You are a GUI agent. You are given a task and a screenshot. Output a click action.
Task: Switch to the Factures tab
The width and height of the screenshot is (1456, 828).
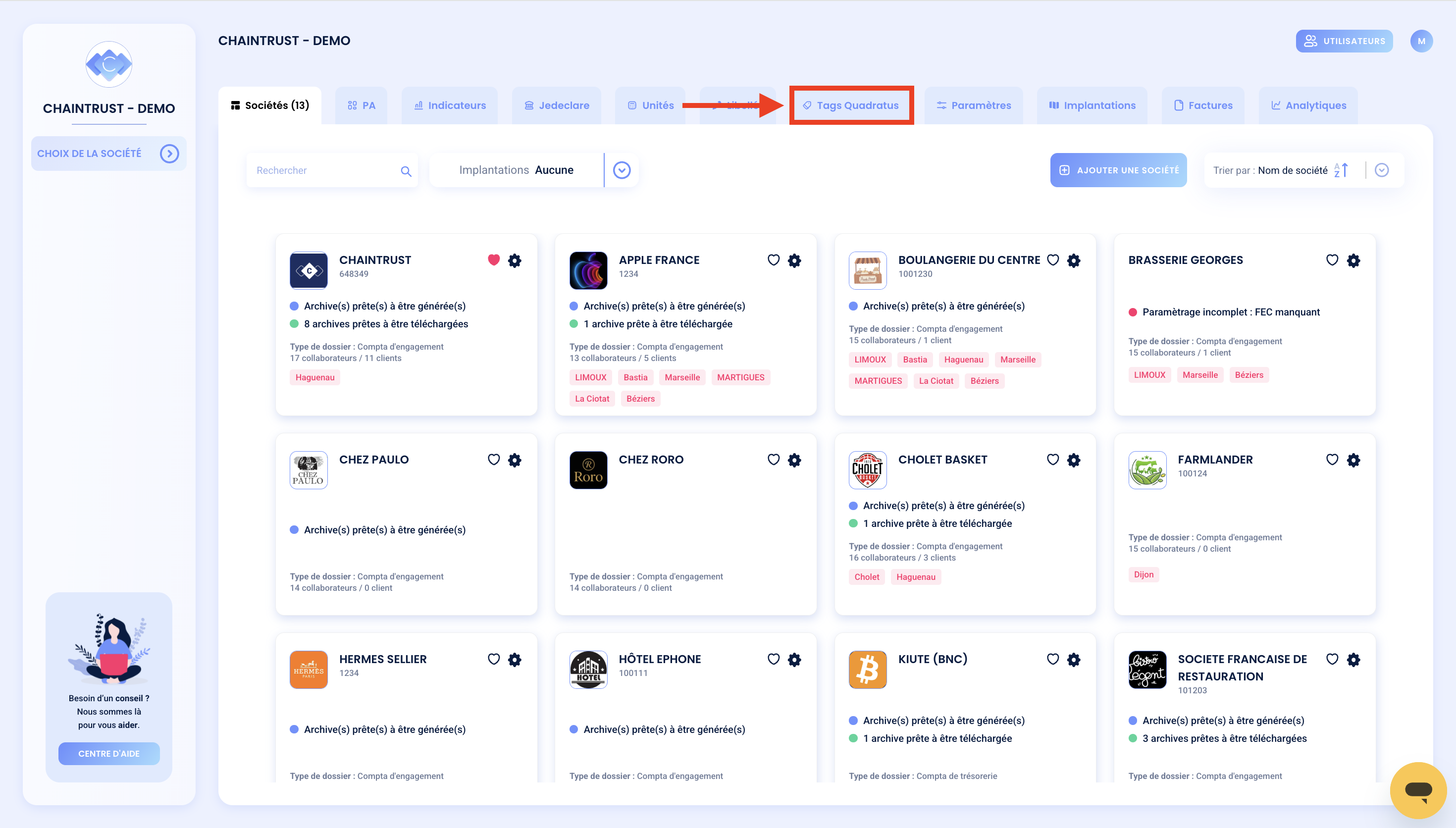click(1203, 105)
